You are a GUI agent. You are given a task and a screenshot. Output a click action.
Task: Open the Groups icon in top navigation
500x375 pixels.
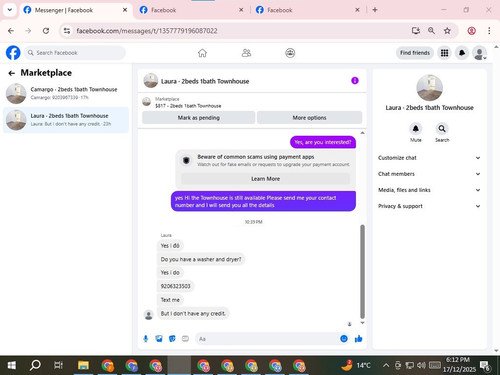click(290, 53)
